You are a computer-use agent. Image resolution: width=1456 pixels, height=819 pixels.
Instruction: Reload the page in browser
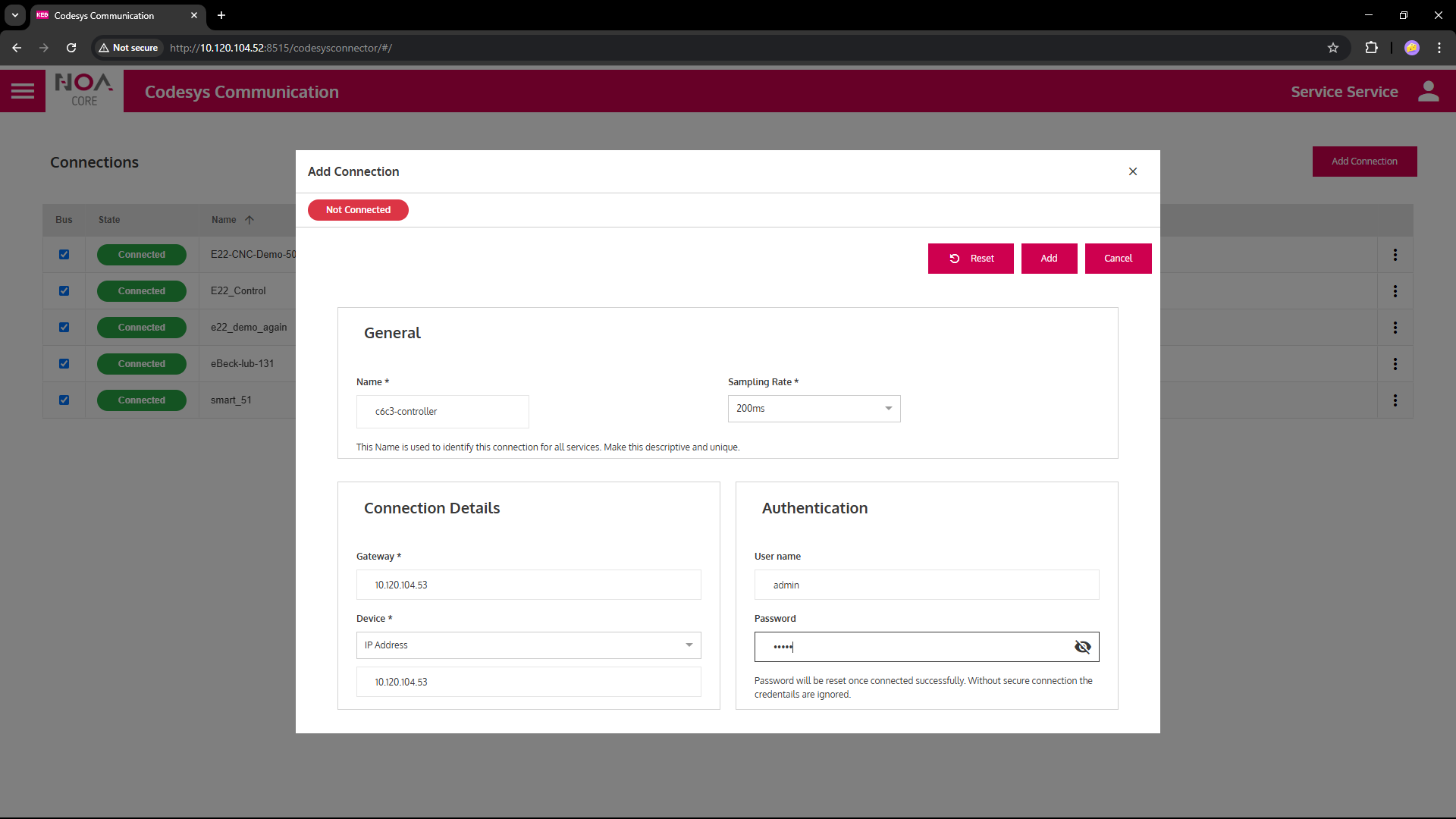click(x=71, y=48)
